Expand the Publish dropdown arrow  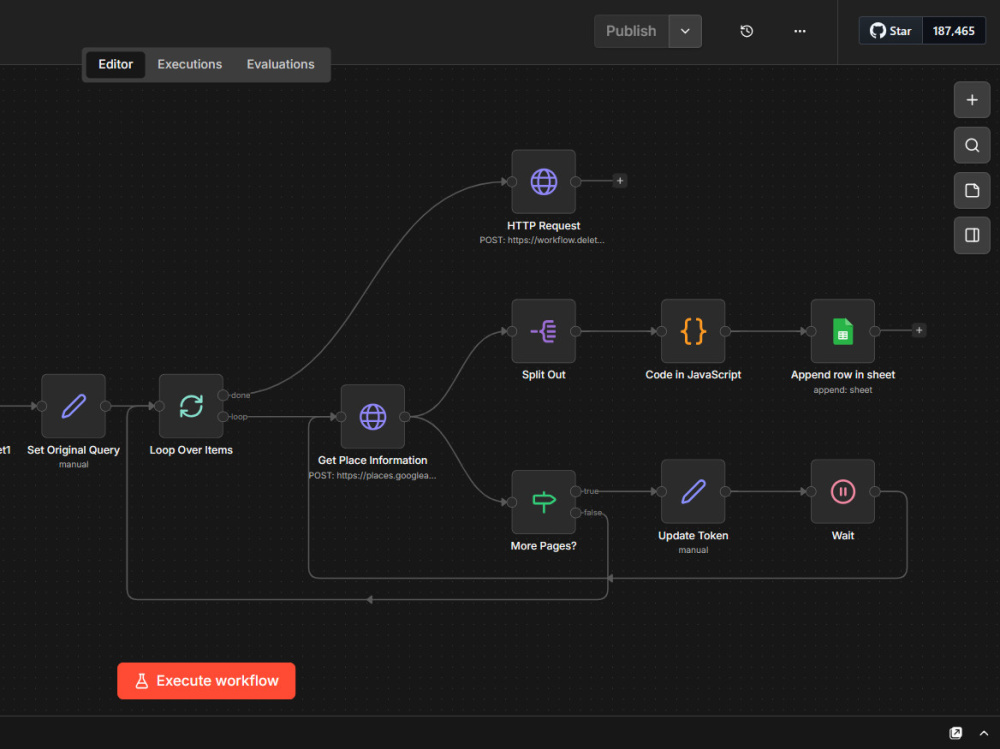[x=685, y=31]
